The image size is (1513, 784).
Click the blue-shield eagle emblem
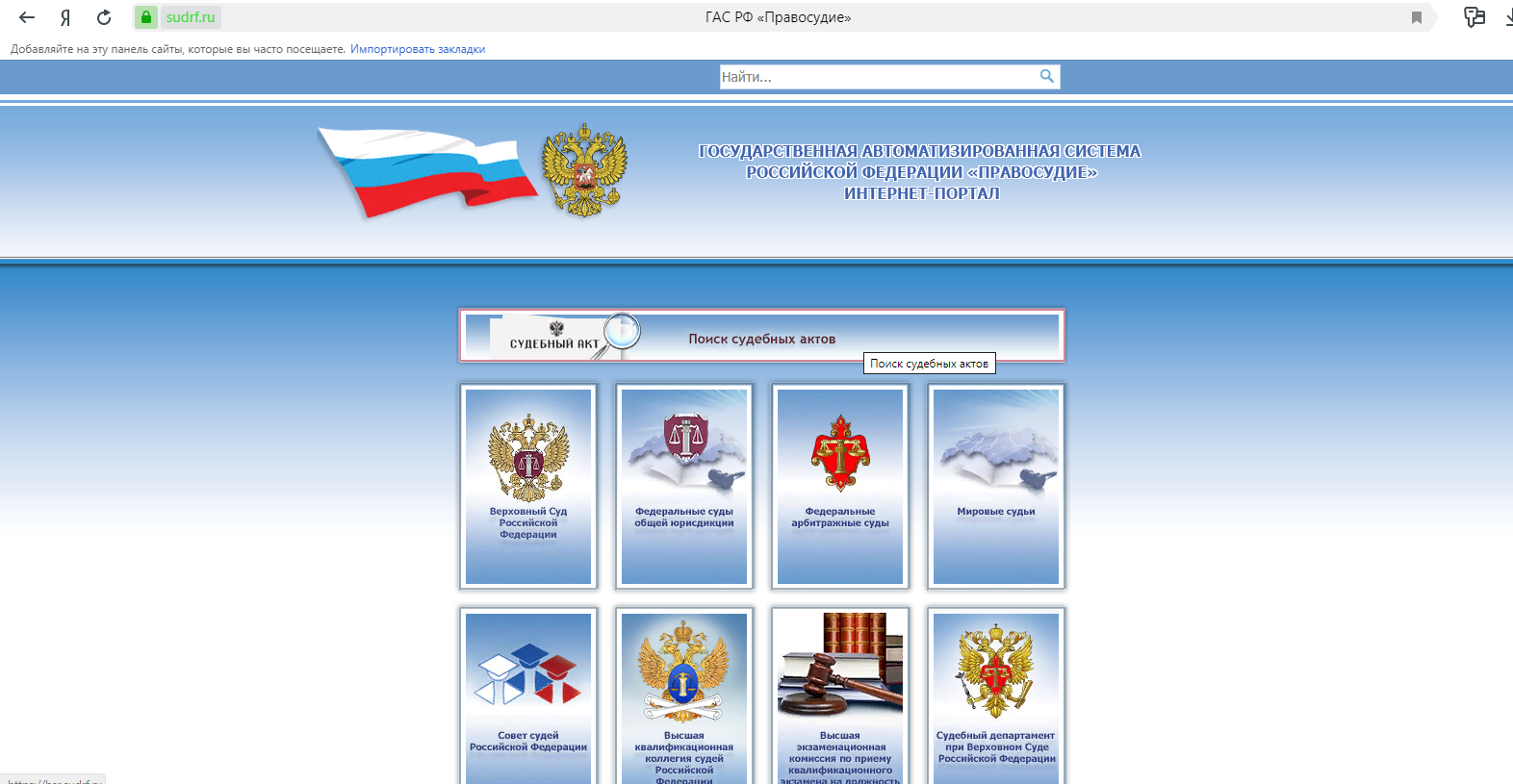pyautogui.click(x=684, y=671)
